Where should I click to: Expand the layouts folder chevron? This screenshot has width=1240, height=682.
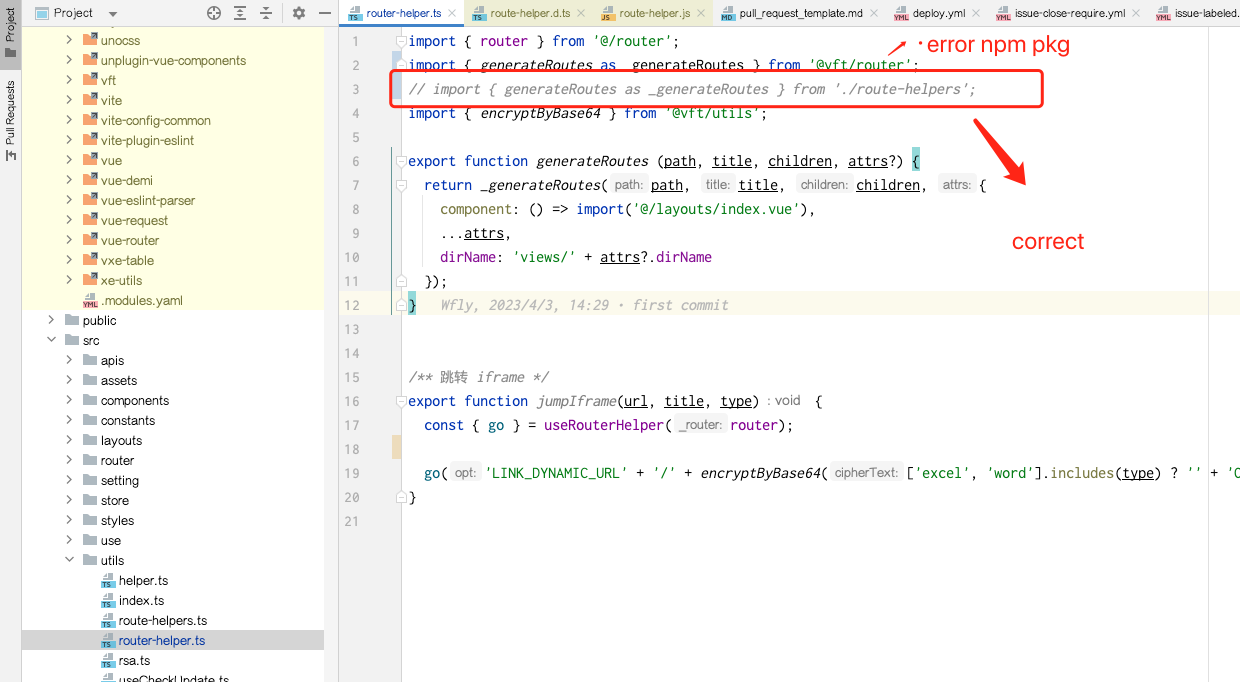coord(69,440)
